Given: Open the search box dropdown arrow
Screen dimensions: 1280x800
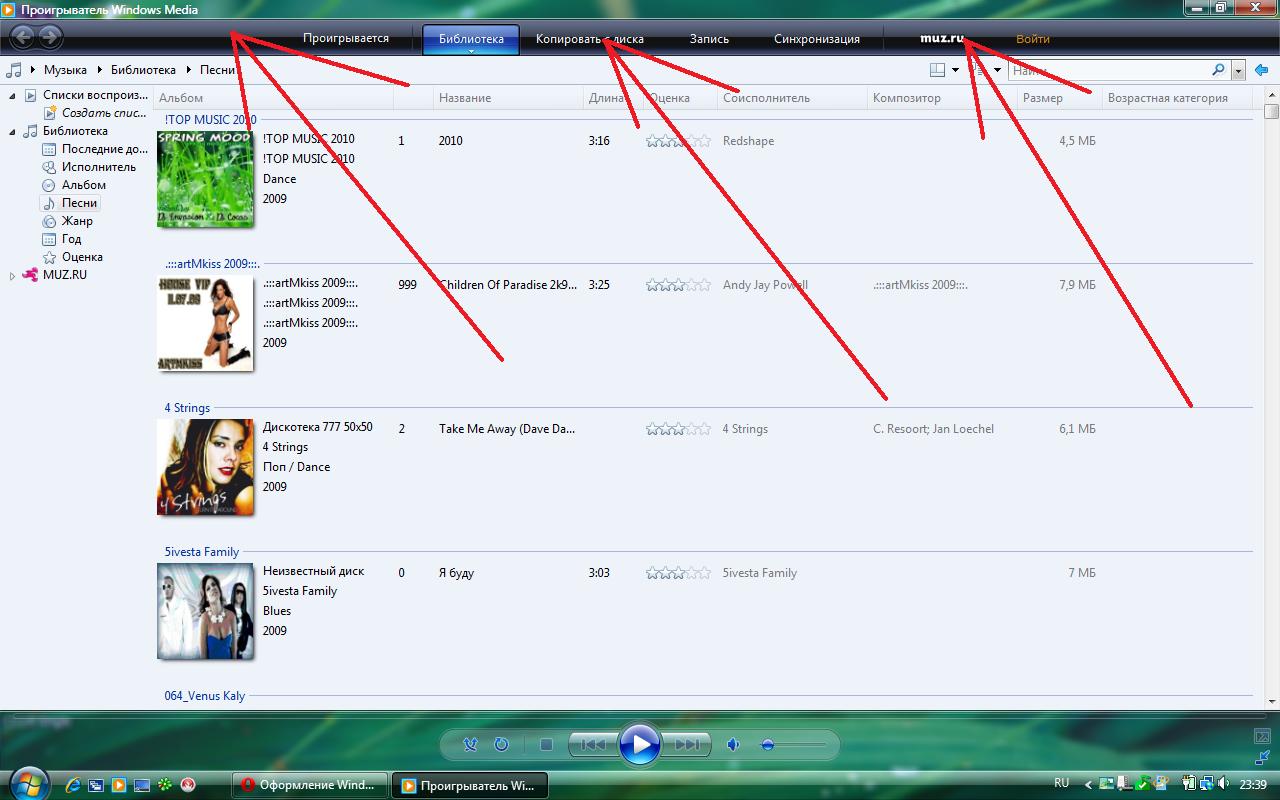Looking at the screenshot, I should [x=1238, y=70].
